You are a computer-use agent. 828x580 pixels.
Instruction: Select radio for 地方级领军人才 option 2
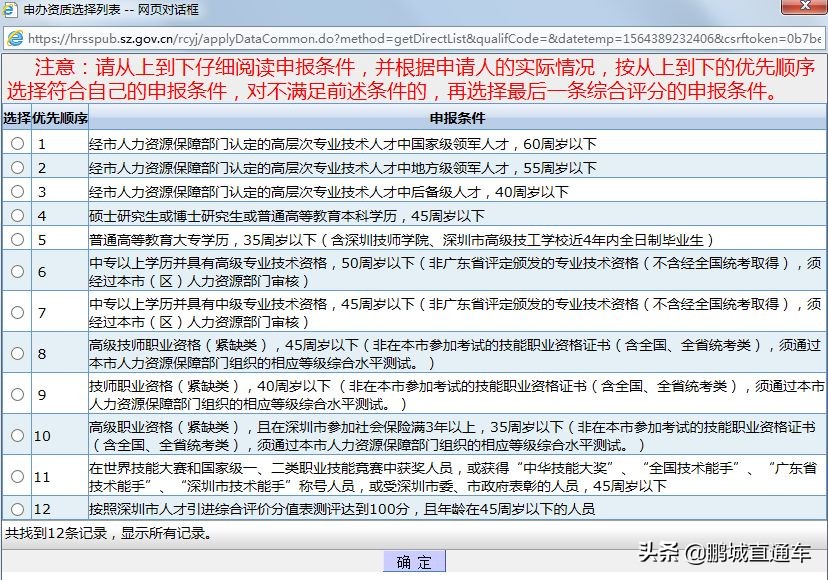17,168
